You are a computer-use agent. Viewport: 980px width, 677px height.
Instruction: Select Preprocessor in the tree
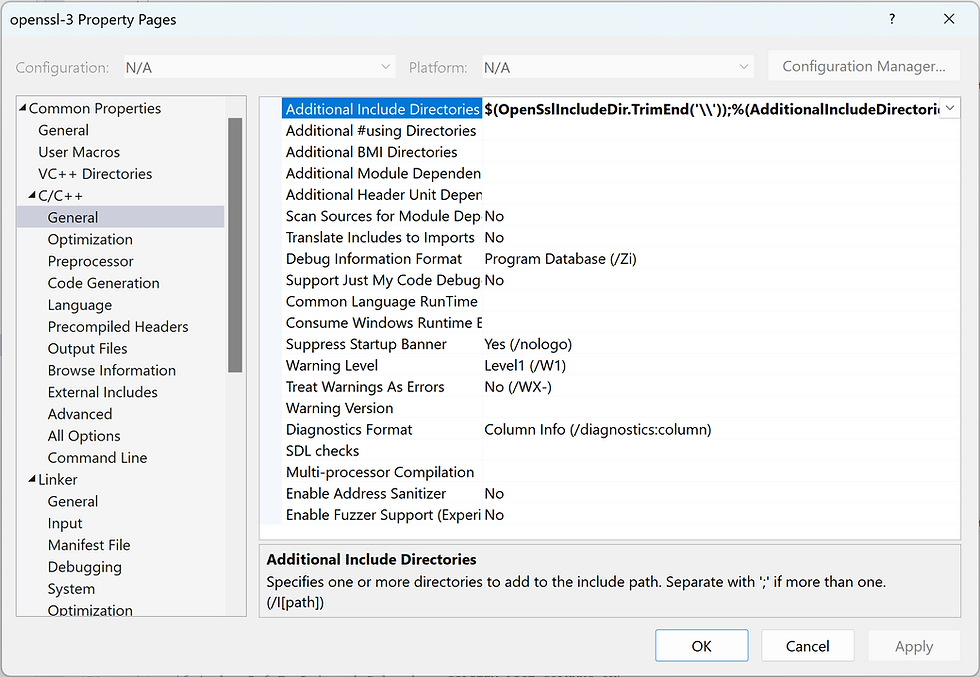[x=91, y=261]
